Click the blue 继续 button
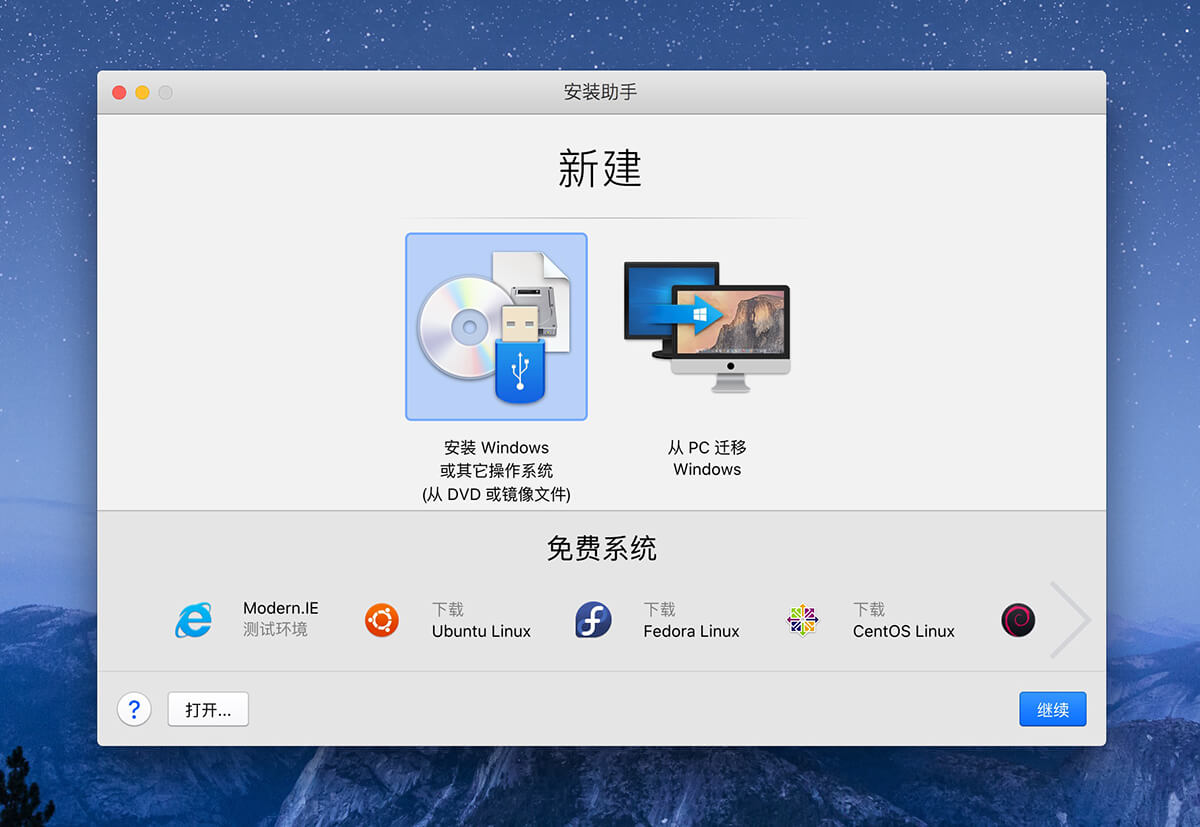Screen dimensions: 1200x827 [x=1053, y=709]
